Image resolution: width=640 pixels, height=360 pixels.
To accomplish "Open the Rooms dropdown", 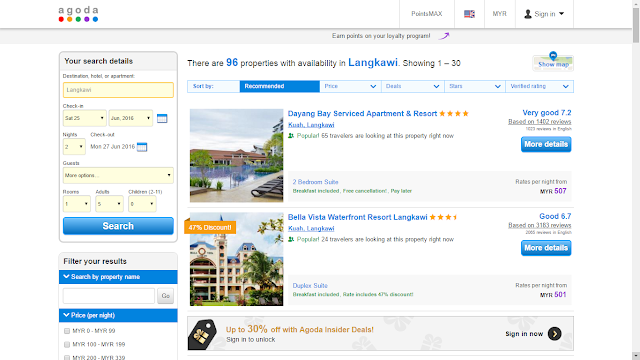I will tap(76, 204).
